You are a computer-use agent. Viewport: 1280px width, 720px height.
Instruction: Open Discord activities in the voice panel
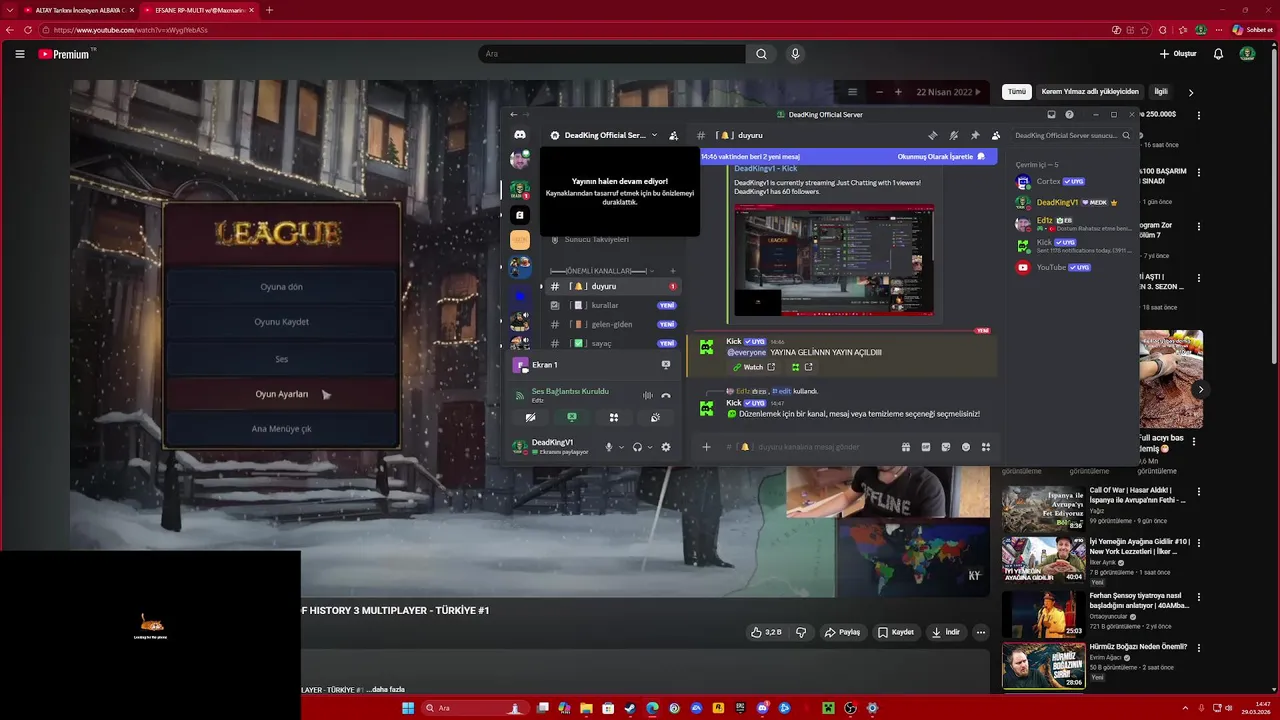(613, 418)
